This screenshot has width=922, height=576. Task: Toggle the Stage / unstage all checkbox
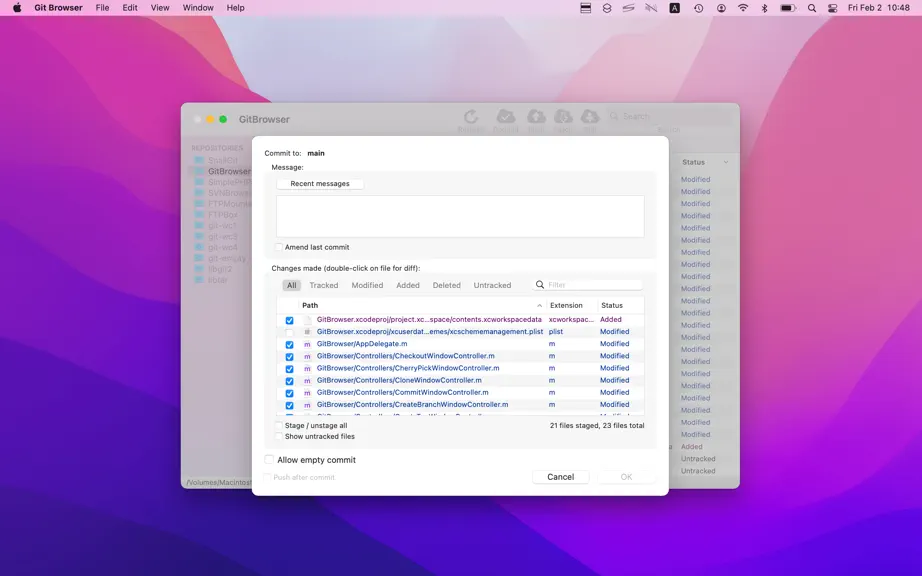pos(279,426)
